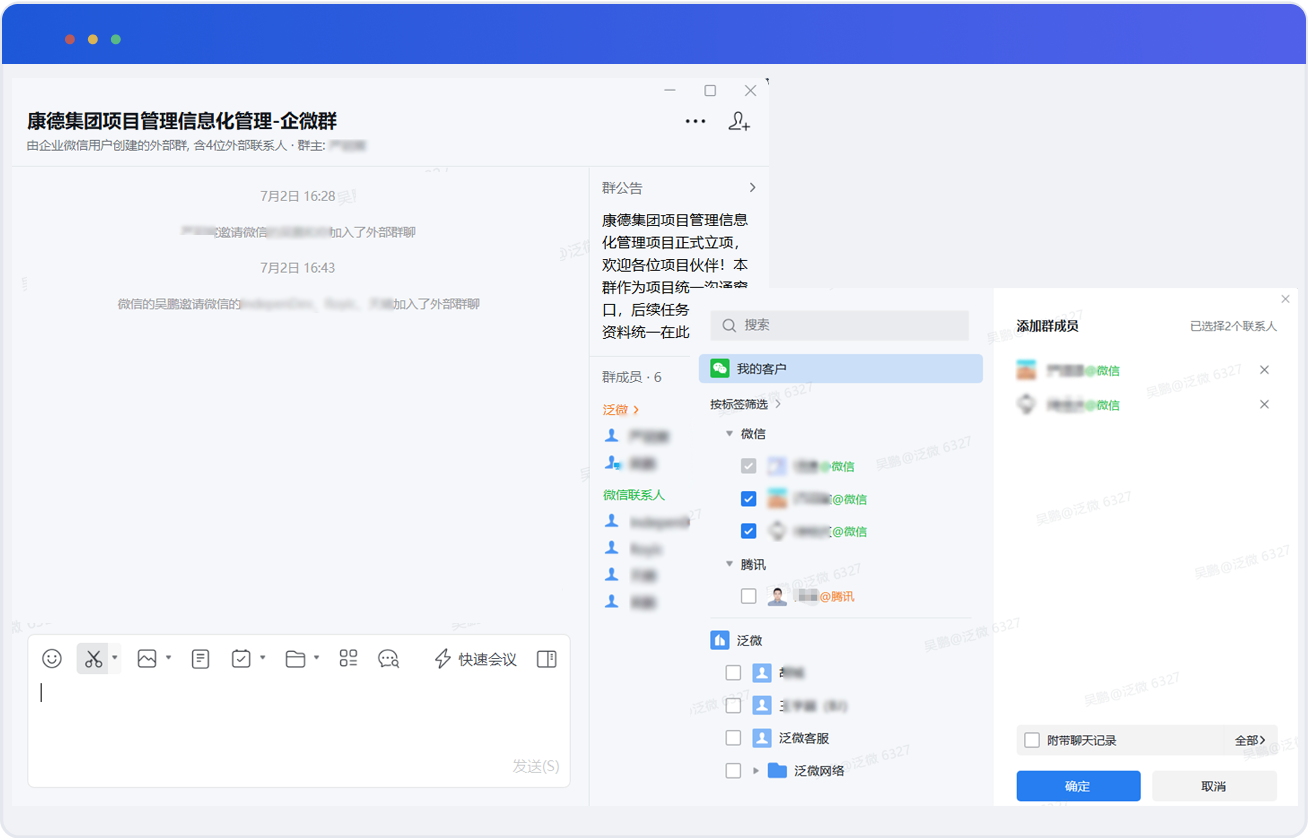This screenshot has height=838, width=1308.
Task: Click the 泛微 organization row label
Action: point(749,640)
